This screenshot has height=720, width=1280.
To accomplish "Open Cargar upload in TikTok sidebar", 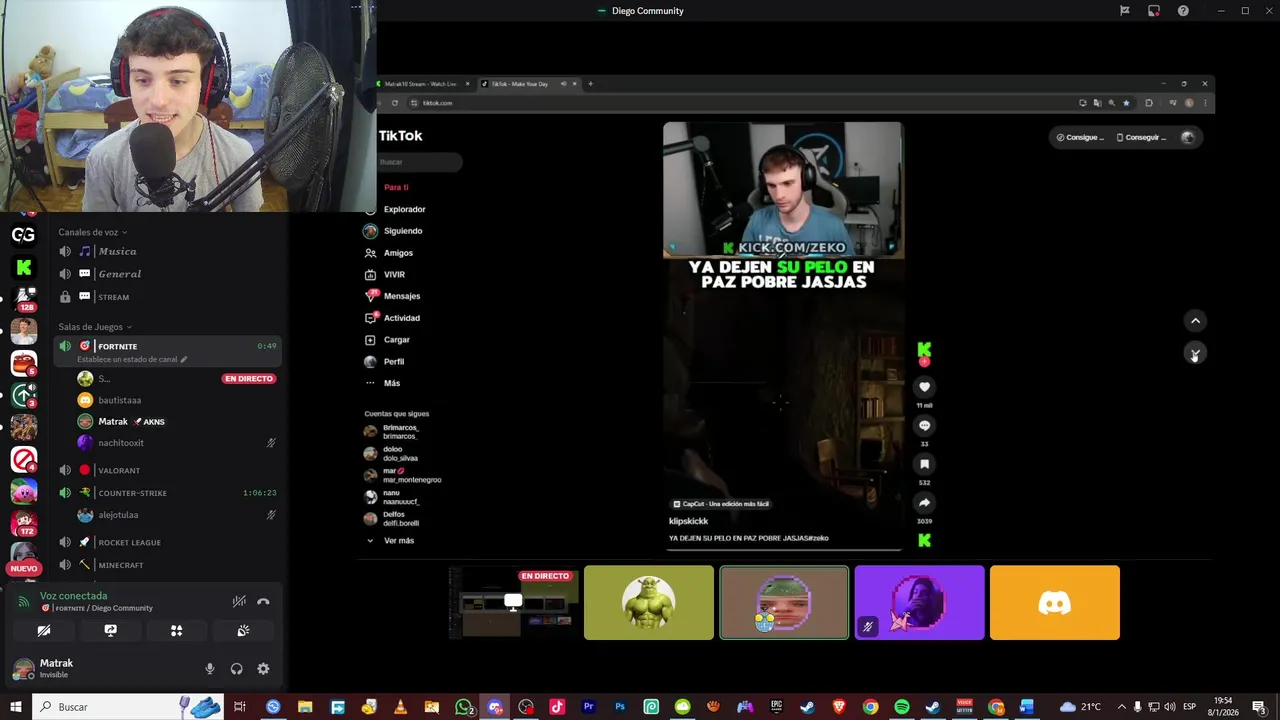I will 389,340.
